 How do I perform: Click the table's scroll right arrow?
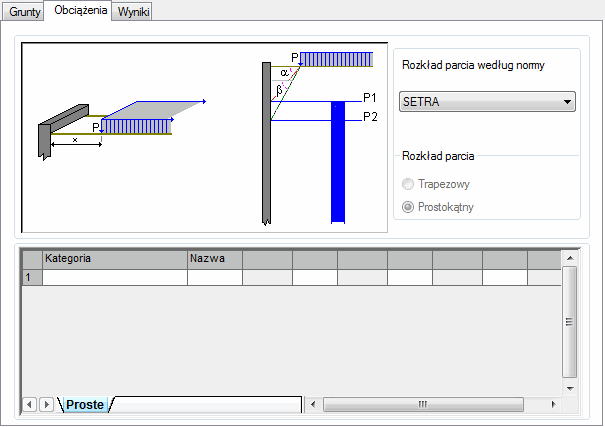[554, 405]
